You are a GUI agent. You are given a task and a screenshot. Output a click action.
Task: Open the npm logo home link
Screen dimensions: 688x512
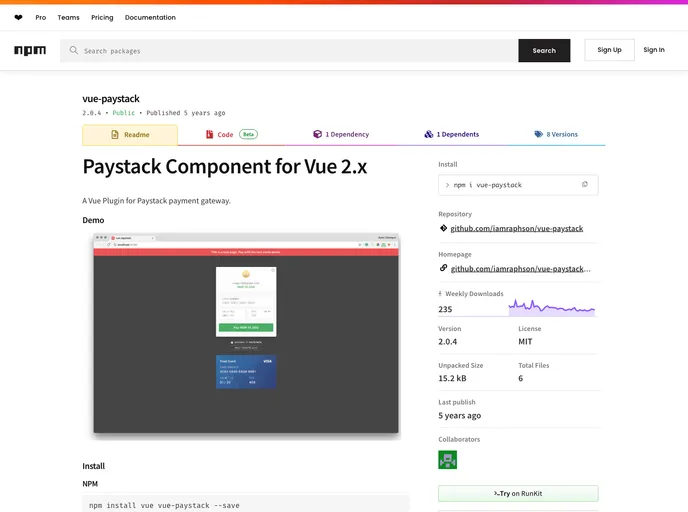pos(30,50)
